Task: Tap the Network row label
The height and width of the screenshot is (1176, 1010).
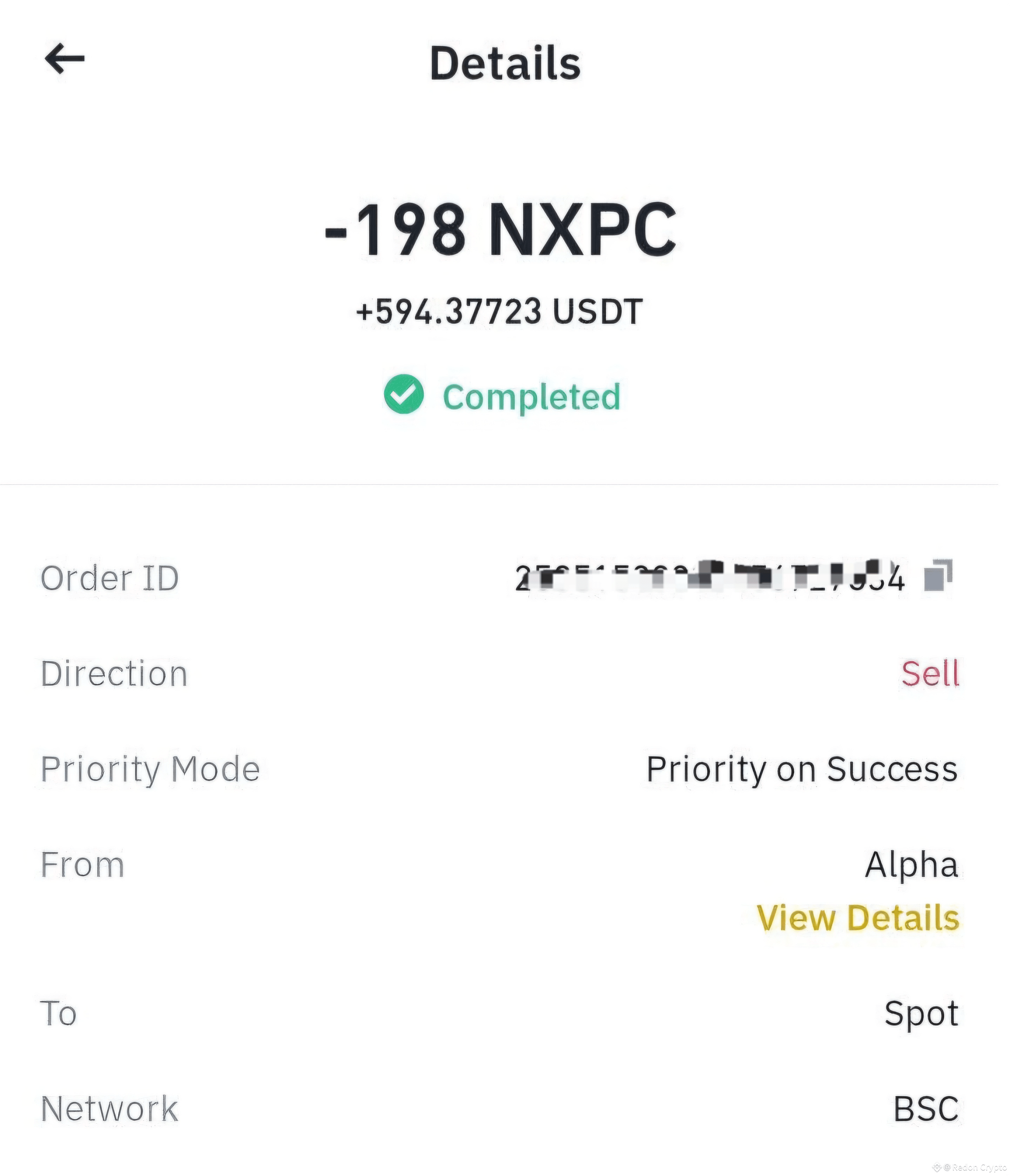Action: [x=109, y=1109]
